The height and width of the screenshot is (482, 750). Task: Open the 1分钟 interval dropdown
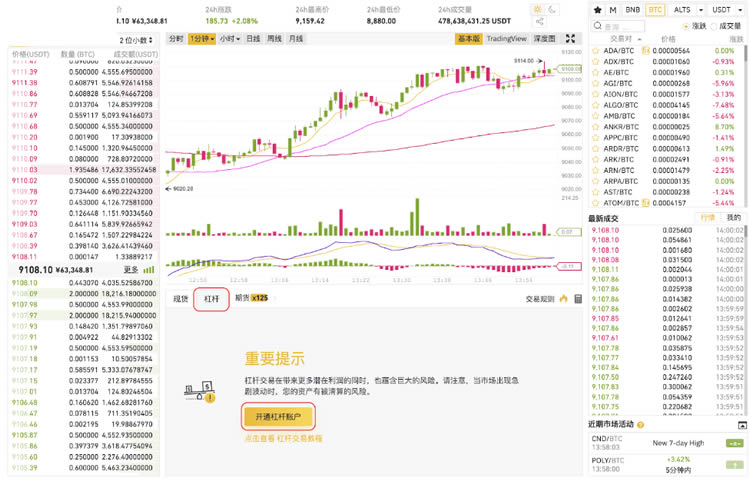[202, 39]
